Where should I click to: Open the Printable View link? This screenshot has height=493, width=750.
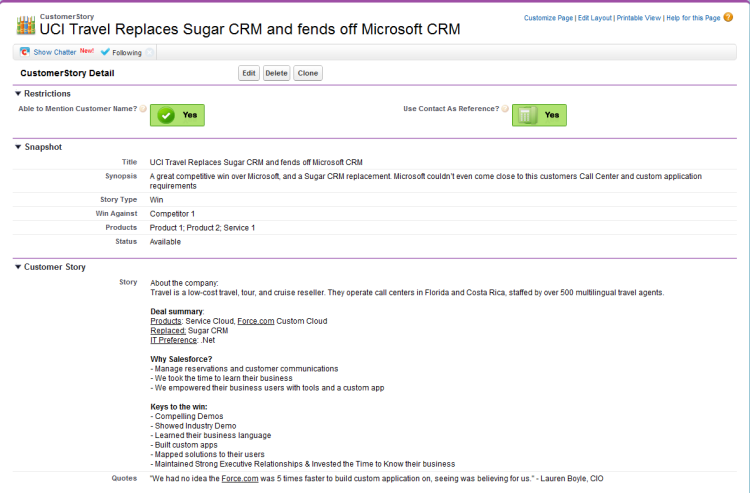[639, 18]
